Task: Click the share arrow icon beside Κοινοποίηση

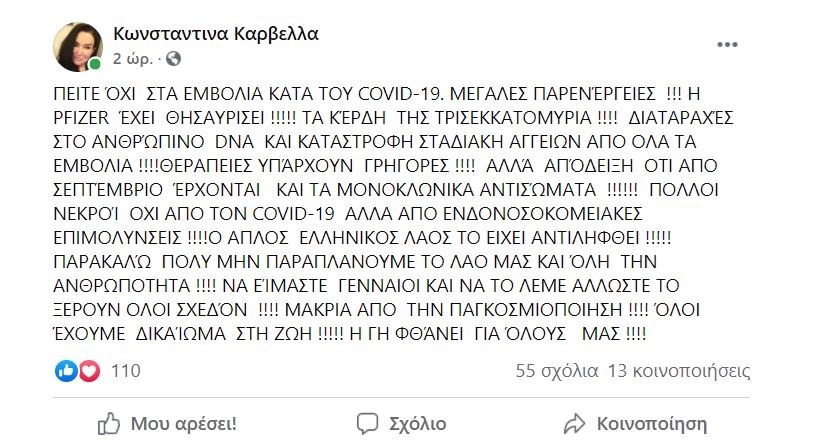Action: tap(574, 421)
